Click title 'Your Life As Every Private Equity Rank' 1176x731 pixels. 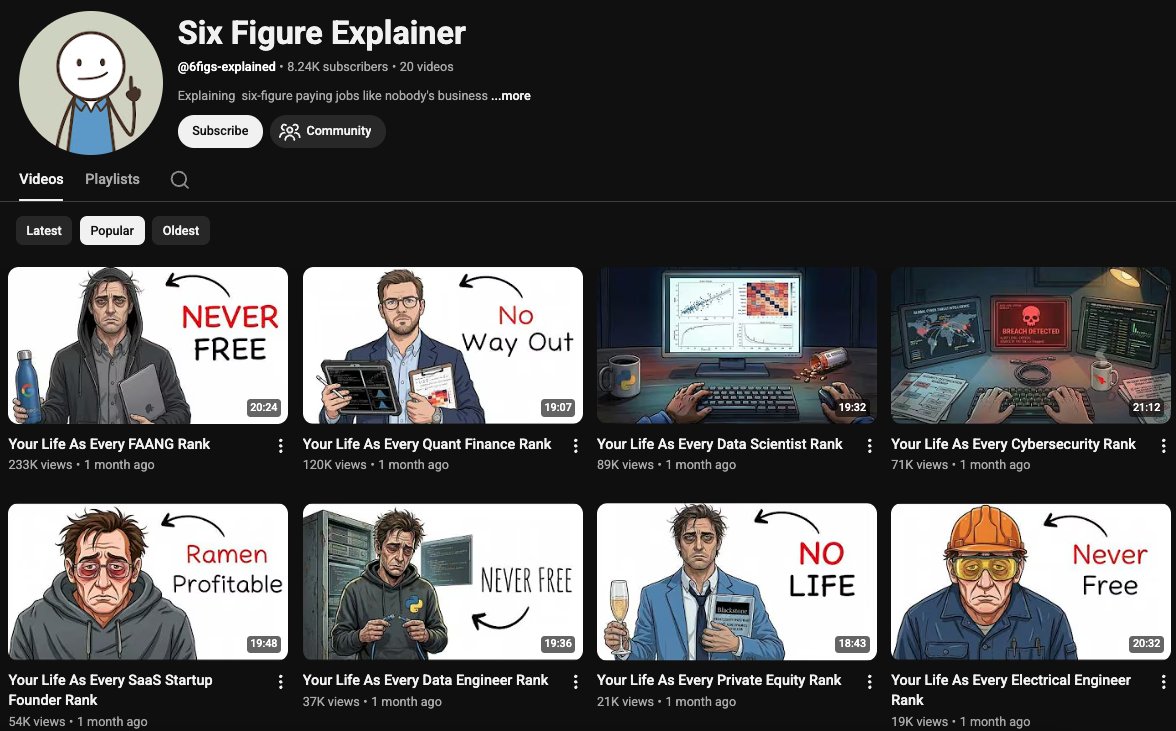click(x=718, y=680)
